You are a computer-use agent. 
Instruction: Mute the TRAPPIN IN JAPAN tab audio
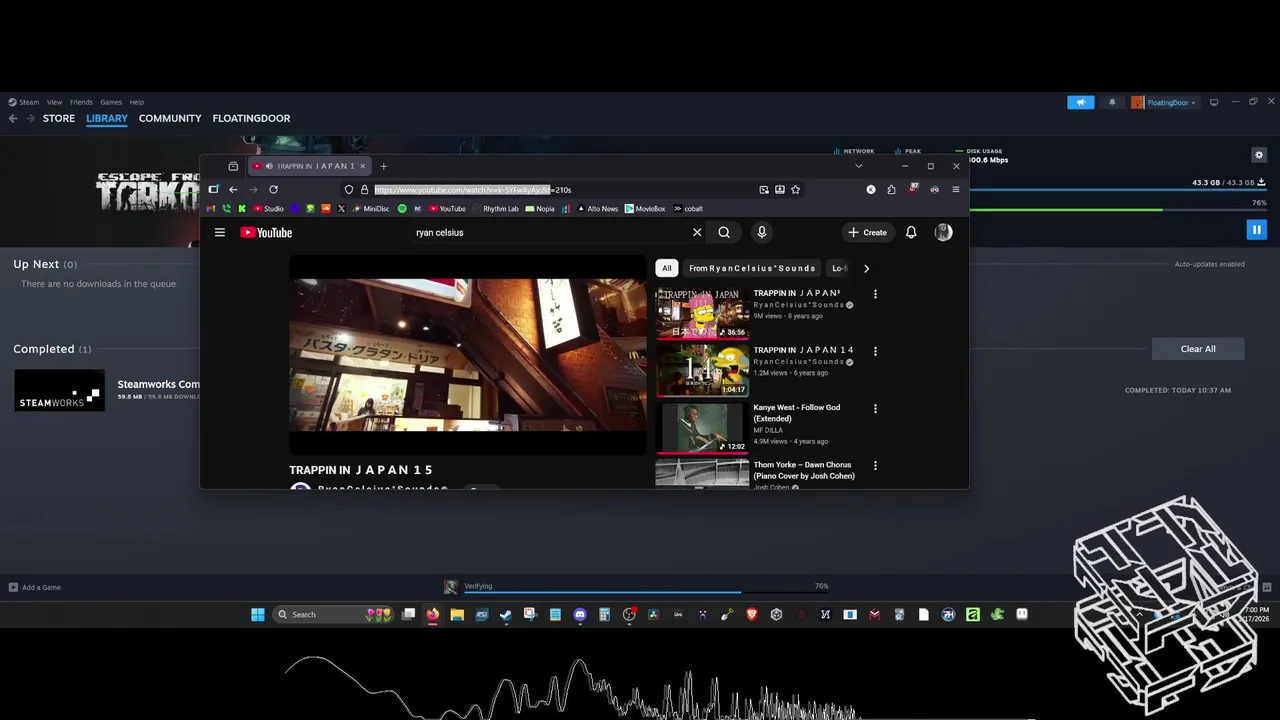click(269, 166)
